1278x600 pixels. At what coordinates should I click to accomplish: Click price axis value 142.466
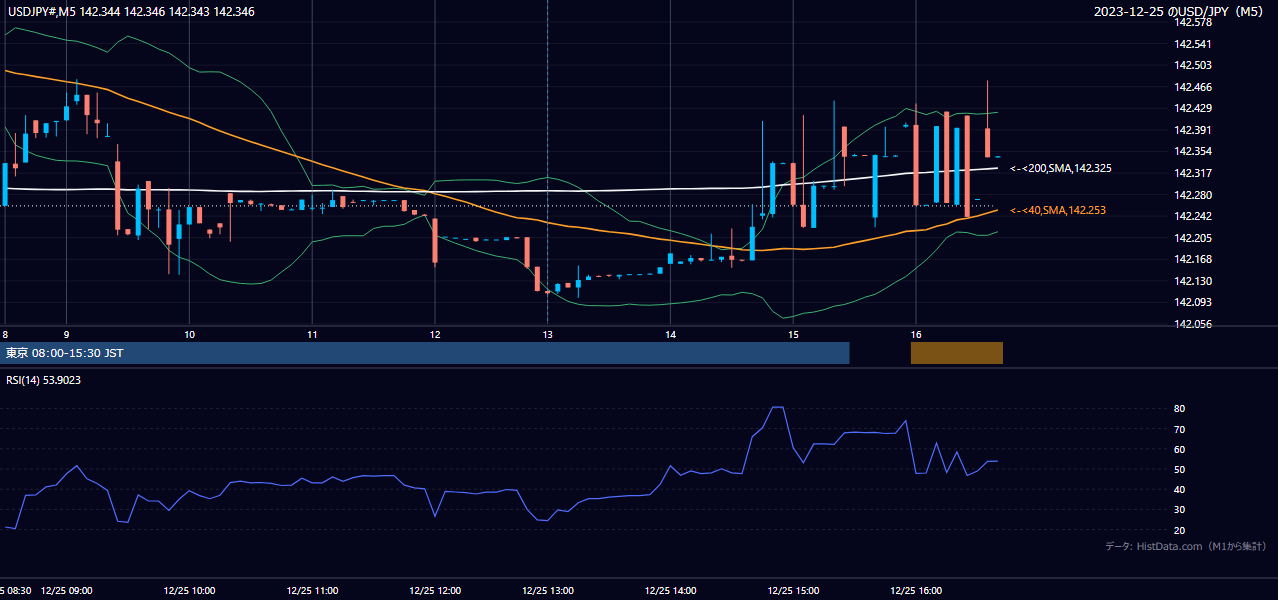point(1192,87)
